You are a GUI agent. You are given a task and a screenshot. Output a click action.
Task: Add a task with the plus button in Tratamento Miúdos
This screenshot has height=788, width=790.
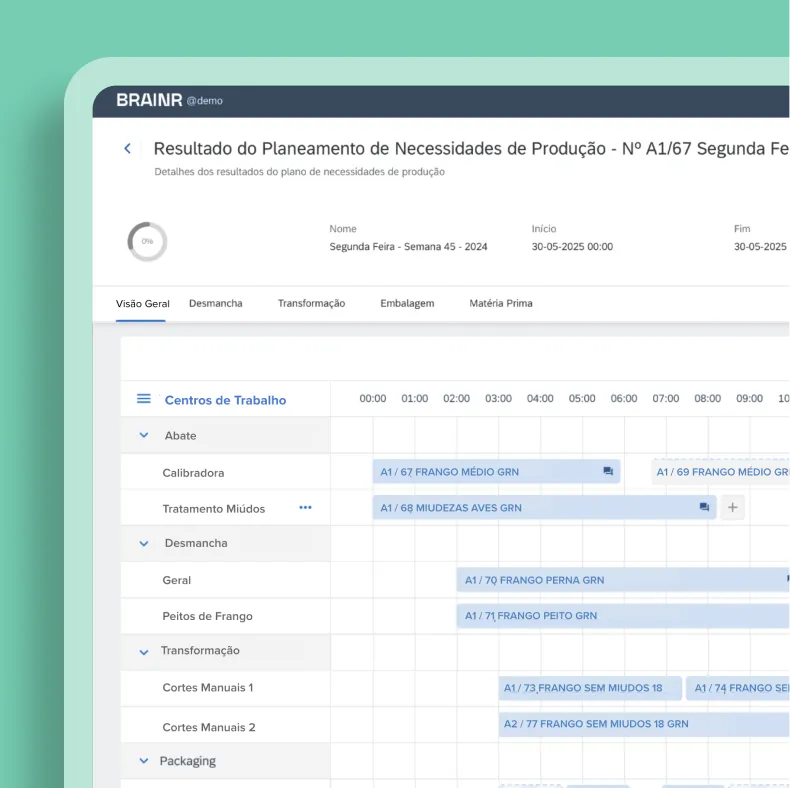[732, 507]
